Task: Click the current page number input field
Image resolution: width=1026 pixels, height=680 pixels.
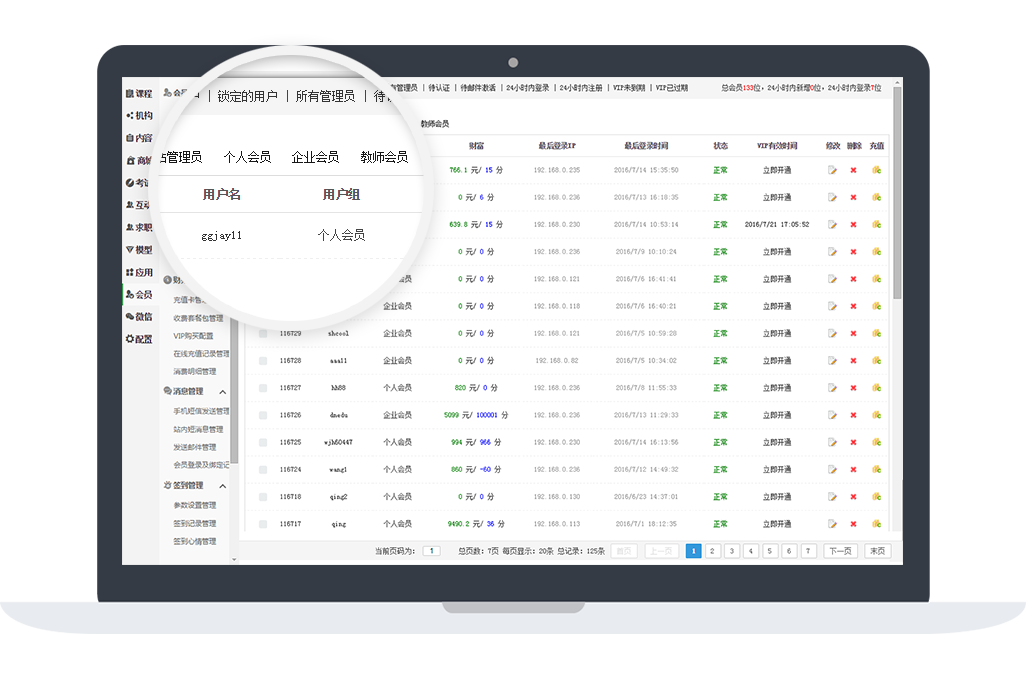Action: [x=431, y=551]
